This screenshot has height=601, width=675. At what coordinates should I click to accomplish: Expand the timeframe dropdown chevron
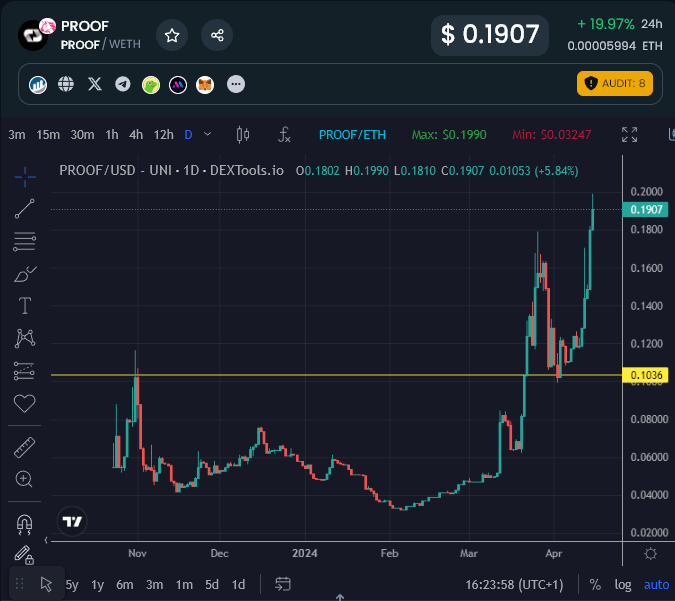pyautogui.click(x=207, y=134)
